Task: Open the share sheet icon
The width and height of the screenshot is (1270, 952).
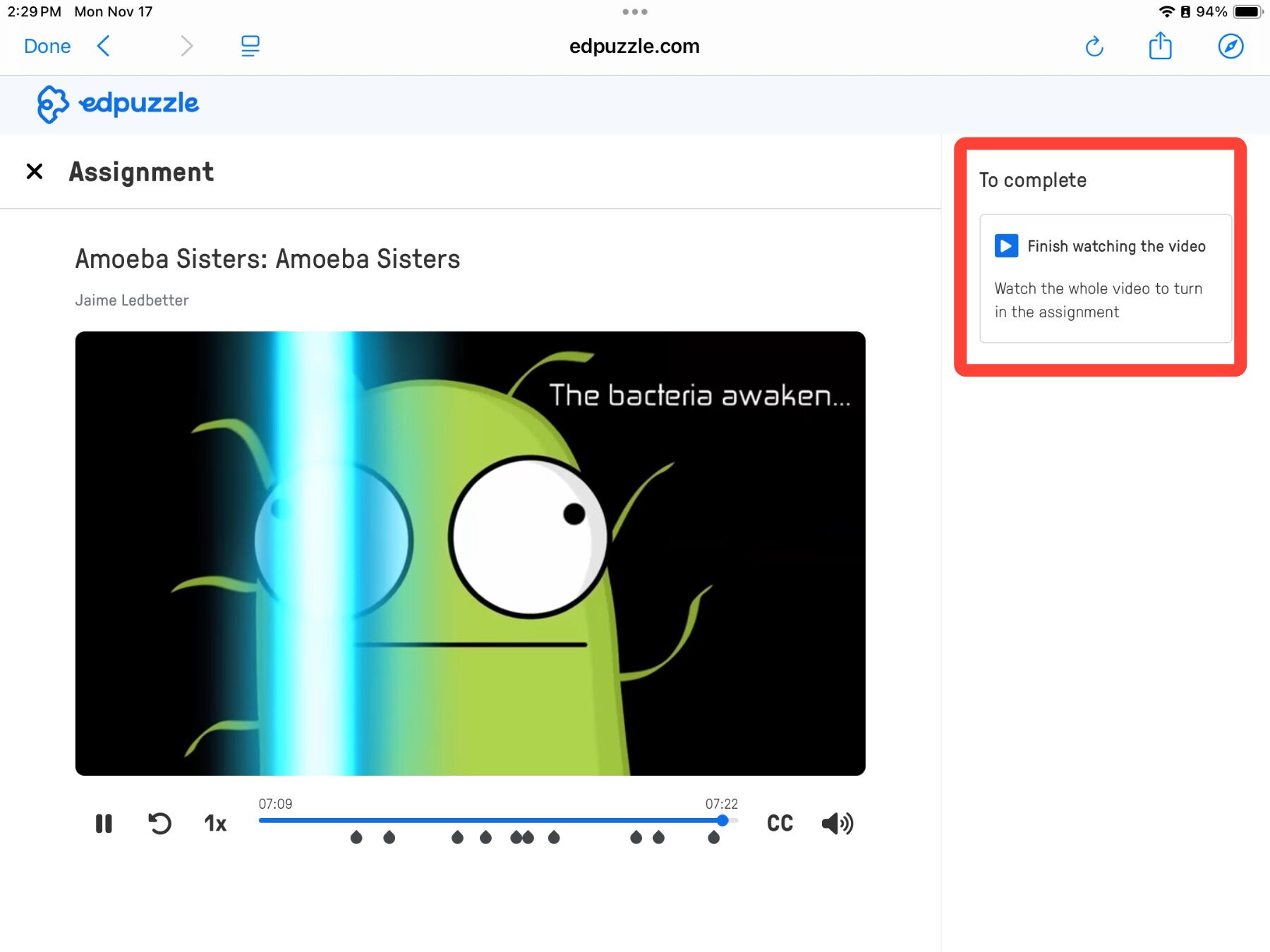Action: click(x=1160, y=46)
